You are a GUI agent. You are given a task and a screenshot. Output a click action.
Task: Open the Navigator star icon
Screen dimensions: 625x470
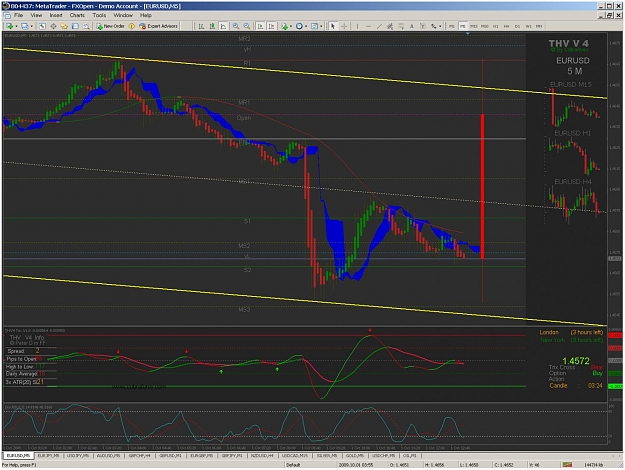64,26
